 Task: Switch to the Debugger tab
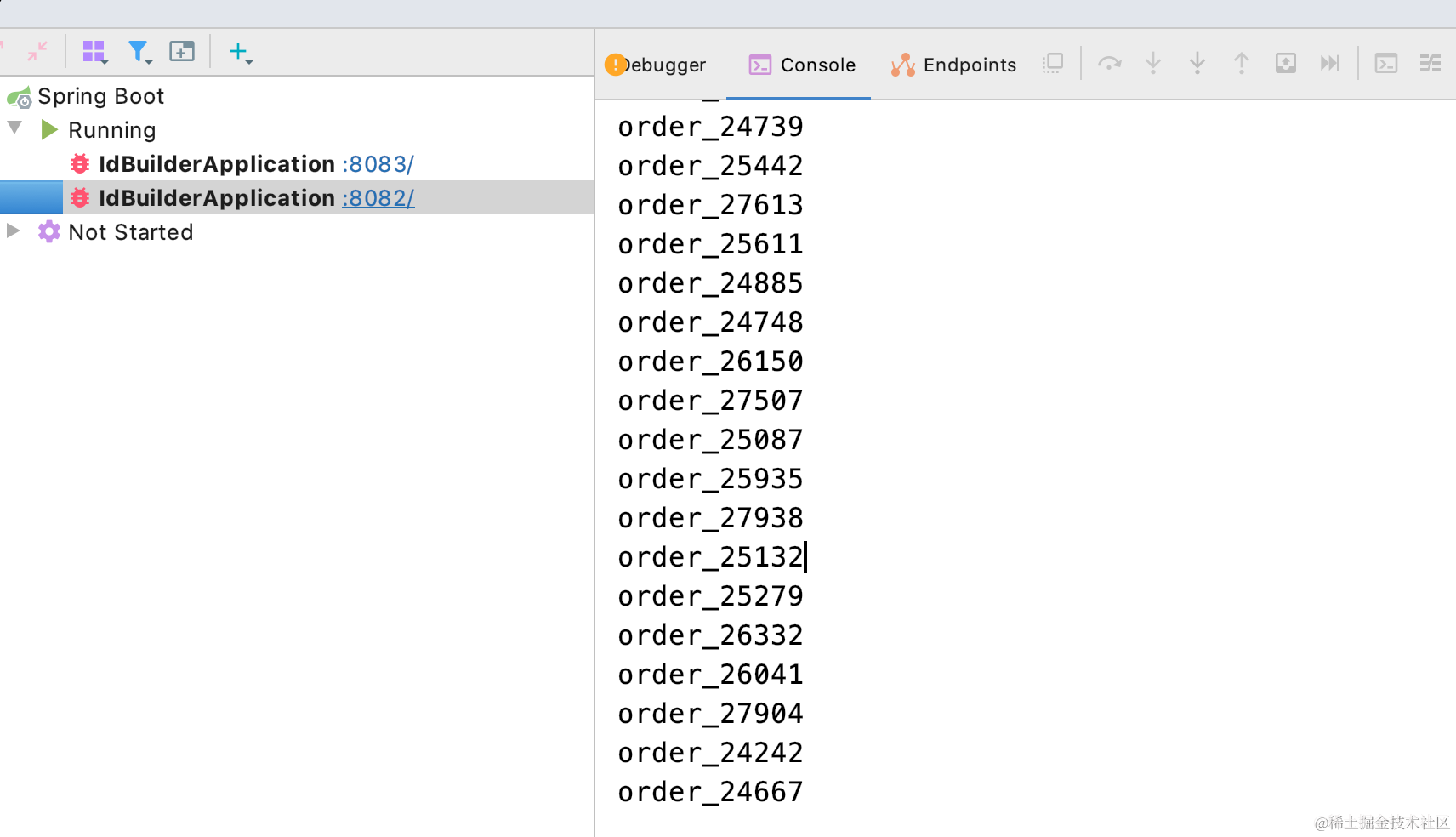pyautogui.click(x=655, y=65)
